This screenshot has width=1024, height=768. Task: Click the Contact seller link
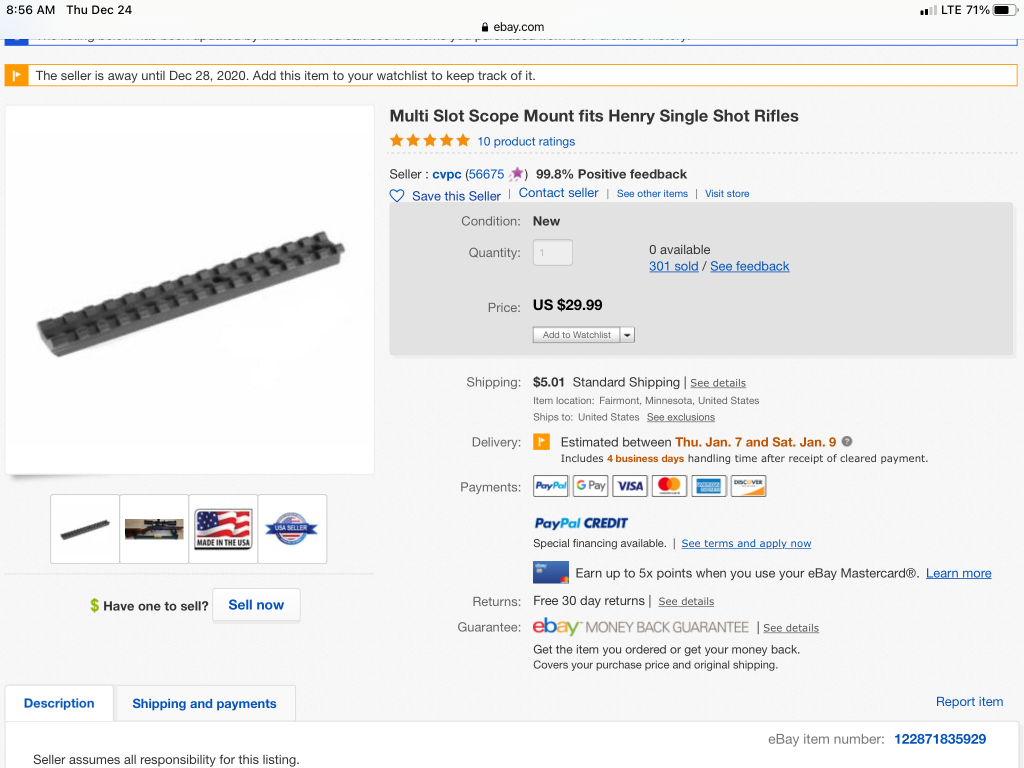pos(558,193)
